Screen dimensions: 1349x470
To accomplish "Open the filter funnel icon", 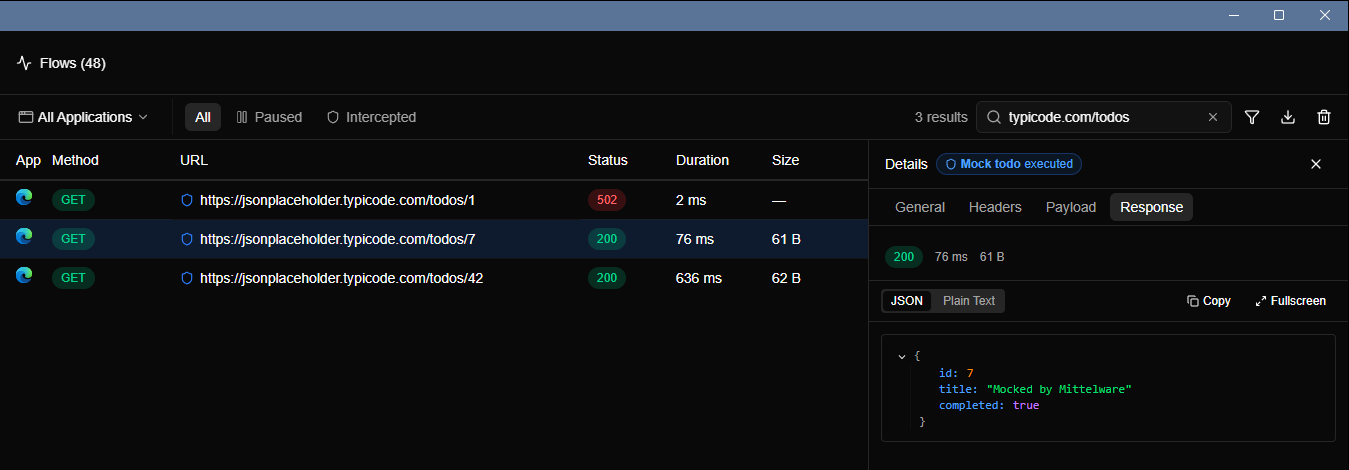I will [1252, 117].
